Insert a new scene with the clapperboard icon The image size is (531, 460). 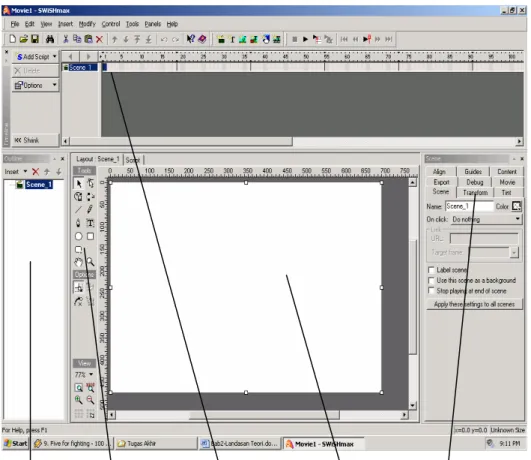221,39
